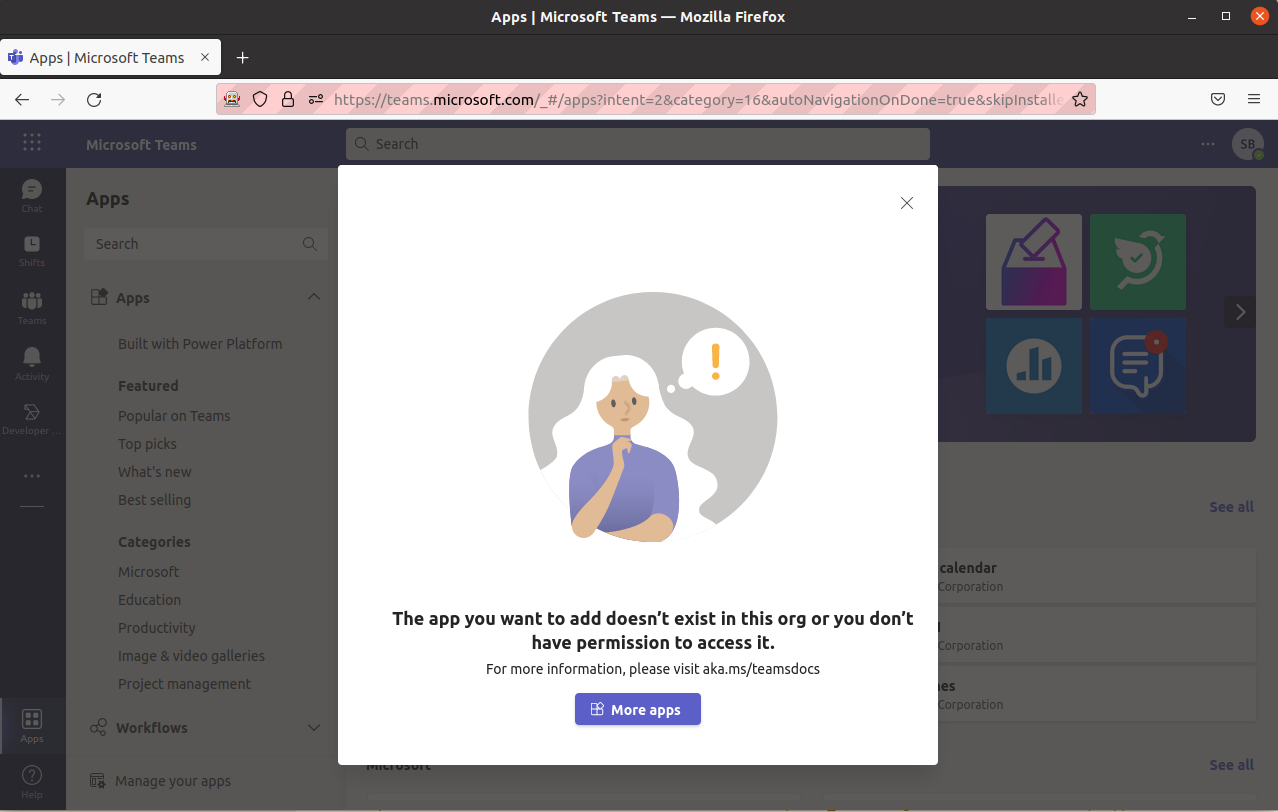Image resolution: width=1278 pixels, height=812 pixels.
Task: Click upper See all link
Action: click(x=1231, y=507)
